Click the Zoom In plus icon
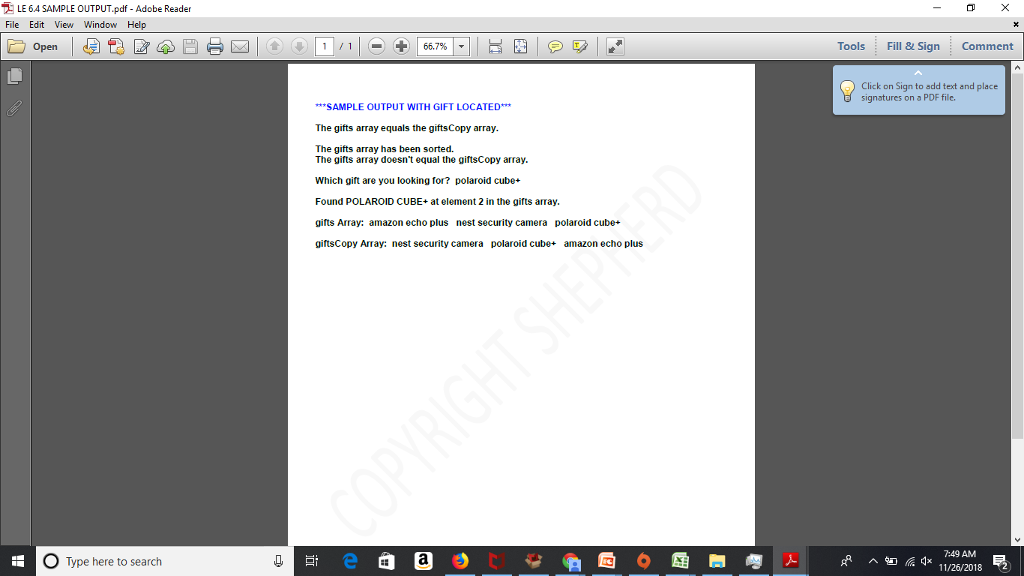The width and height of the screenshot is (1024, 576). click(x=400, y=45)
